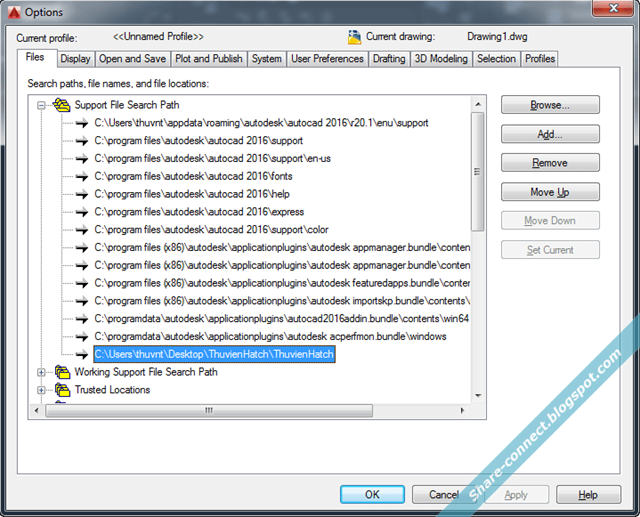The image size is (640, 517).
Task: Click arrow icon beside the autocad 2016\fonts path
Action: pos(82,176)
